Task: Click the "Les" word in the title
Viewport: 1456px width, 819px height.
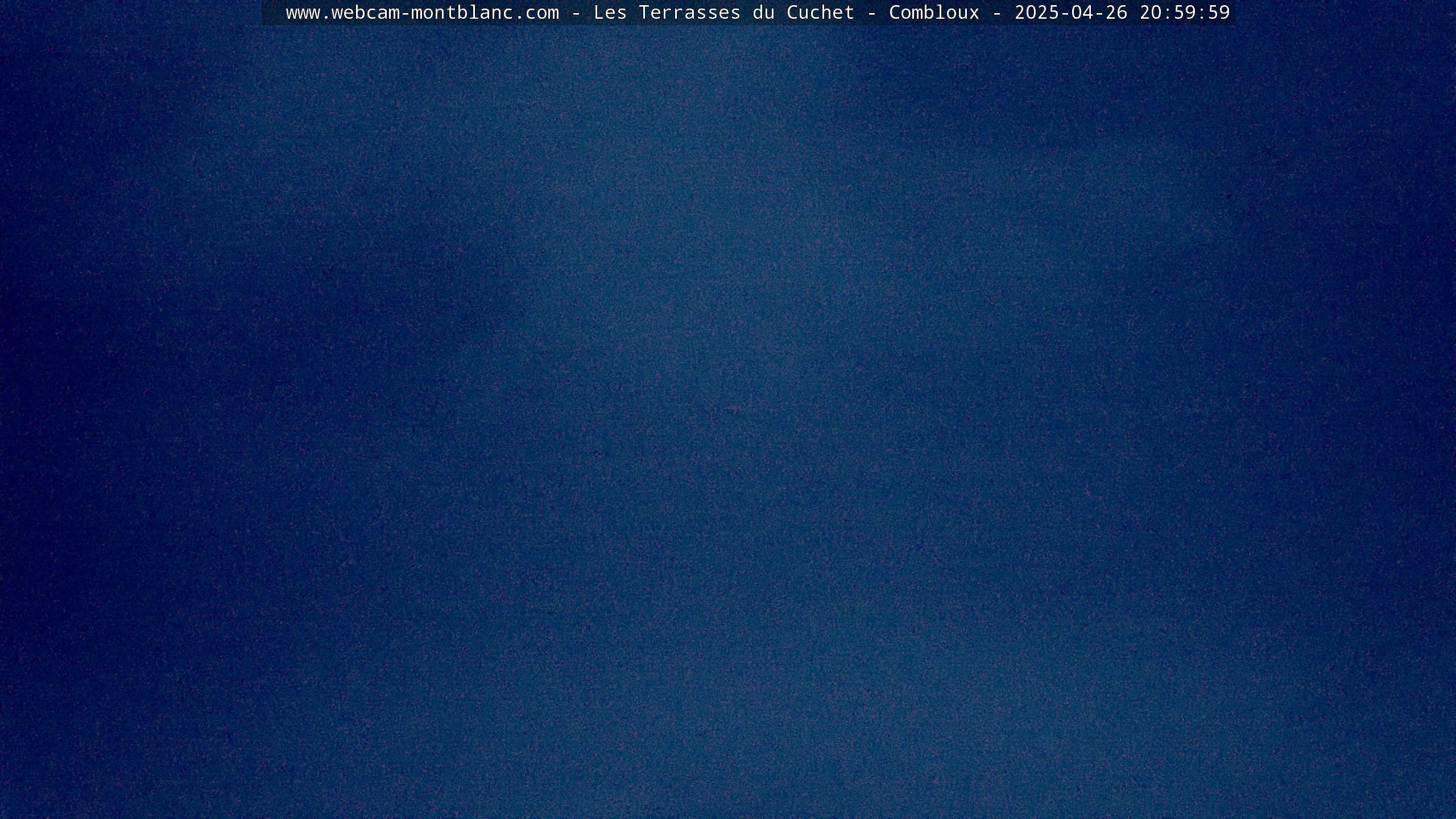Action: [610, 13]
